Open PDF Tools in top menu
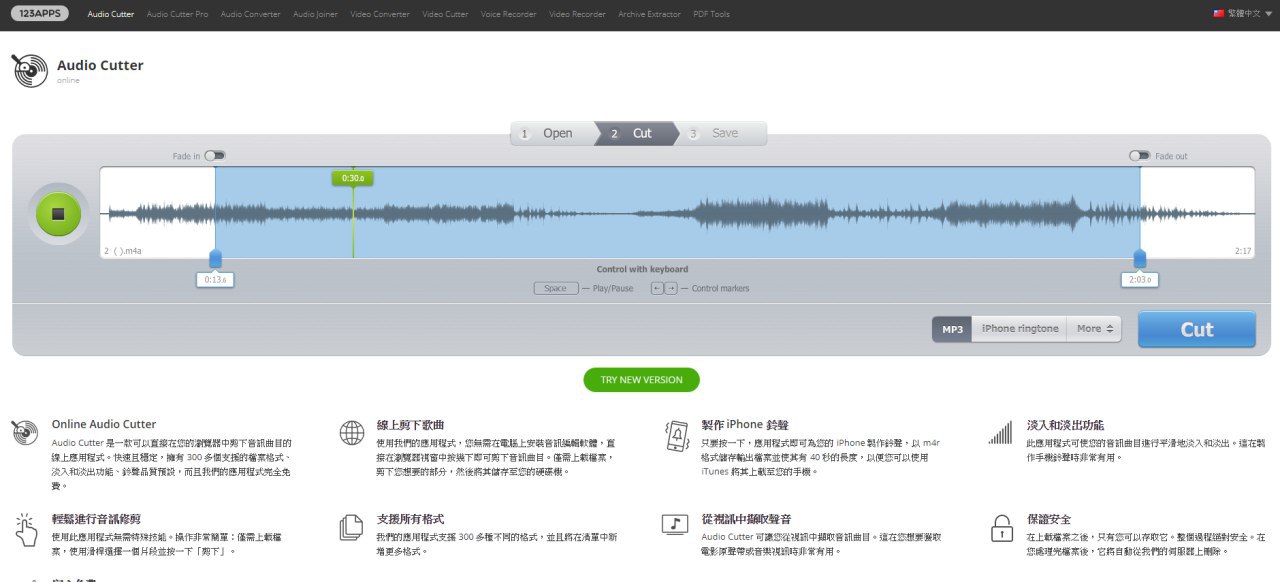The image size is (1280, 582). (x=711, y=14)
